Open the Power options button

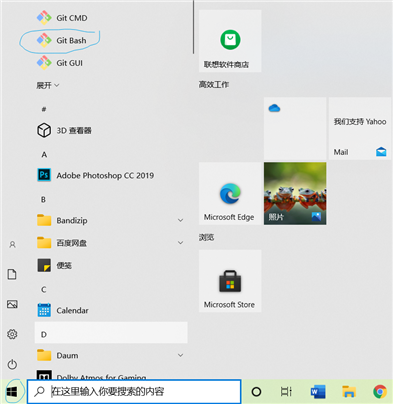pos(12,364)
